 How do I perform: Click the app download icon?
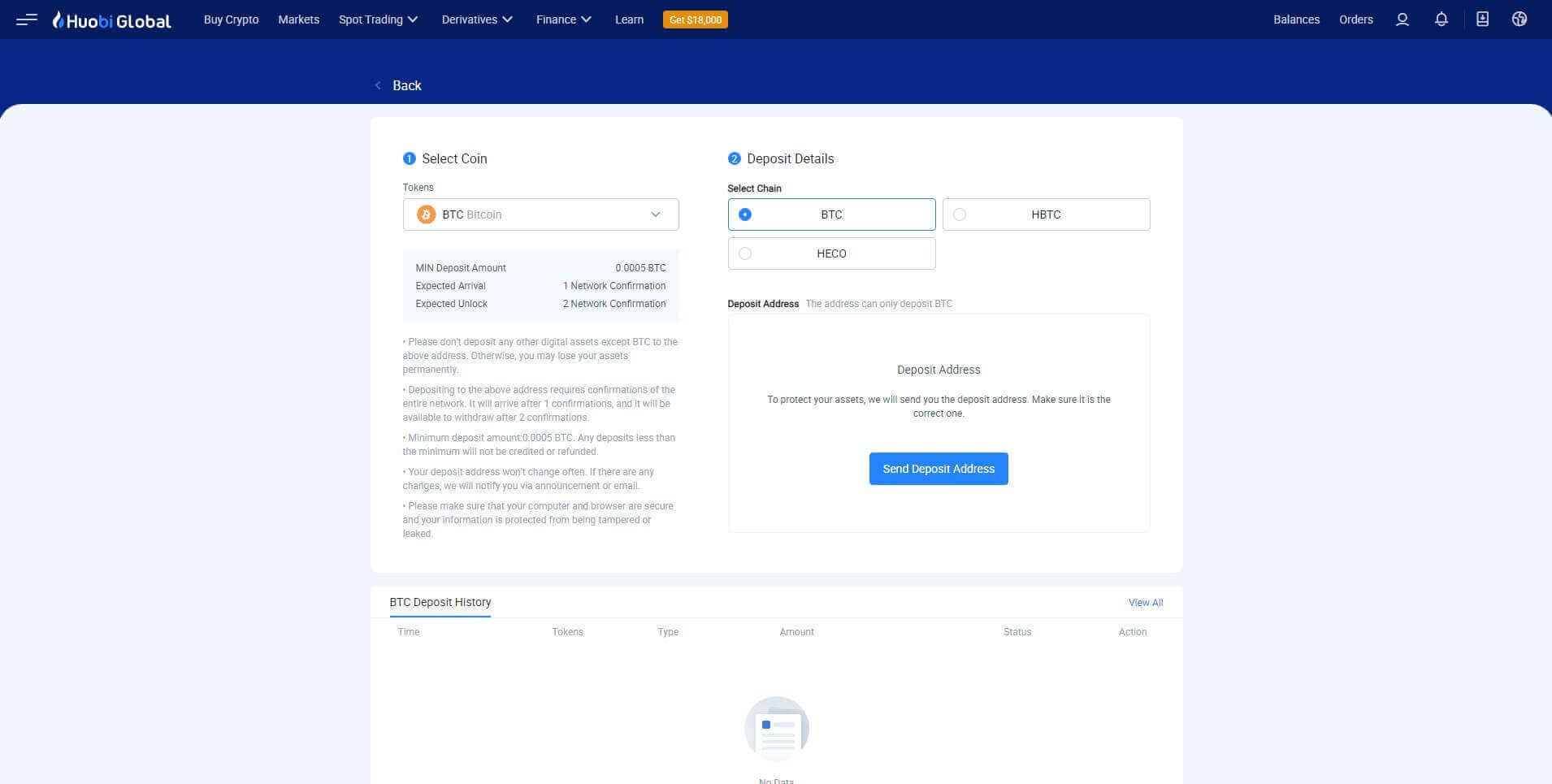(x=1482, y=19)
